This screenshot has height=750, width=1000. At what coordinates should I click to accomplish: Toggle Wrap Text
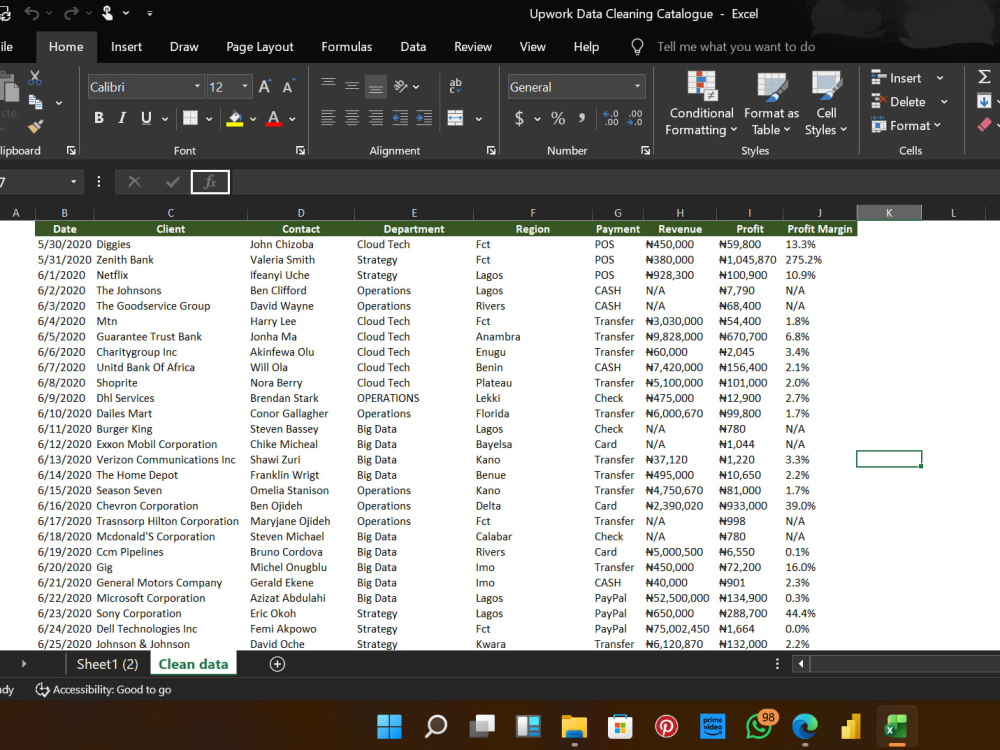[455, 85]
